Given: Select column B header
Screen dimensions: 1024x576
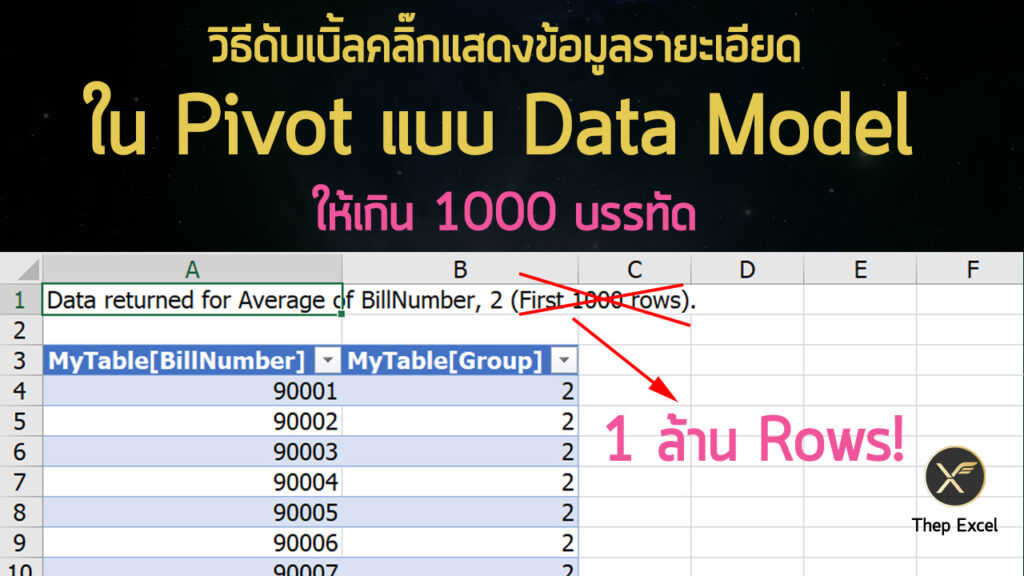Looking at the screenshot, I should [x=460, y=268].
